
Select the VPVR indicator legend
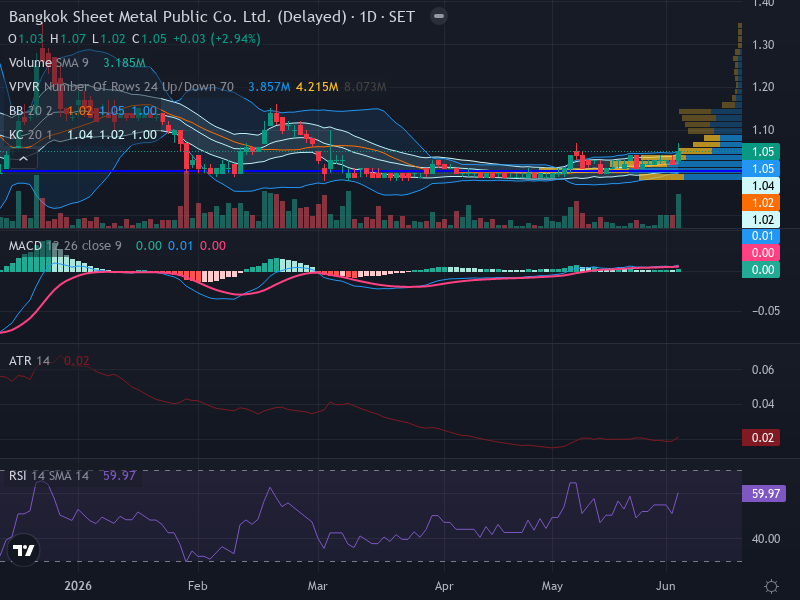[x=121, y=87]
